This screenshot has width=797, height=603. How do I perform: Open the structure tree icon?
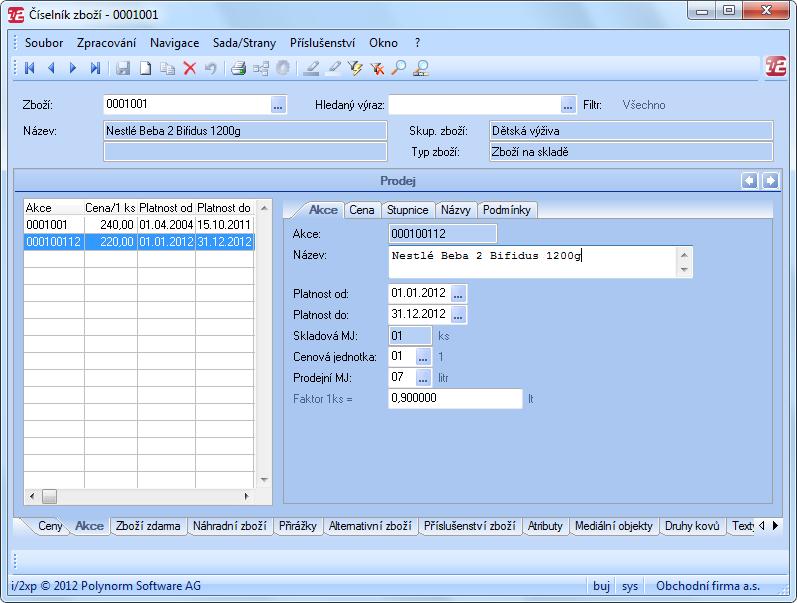[x=261, y=68]
